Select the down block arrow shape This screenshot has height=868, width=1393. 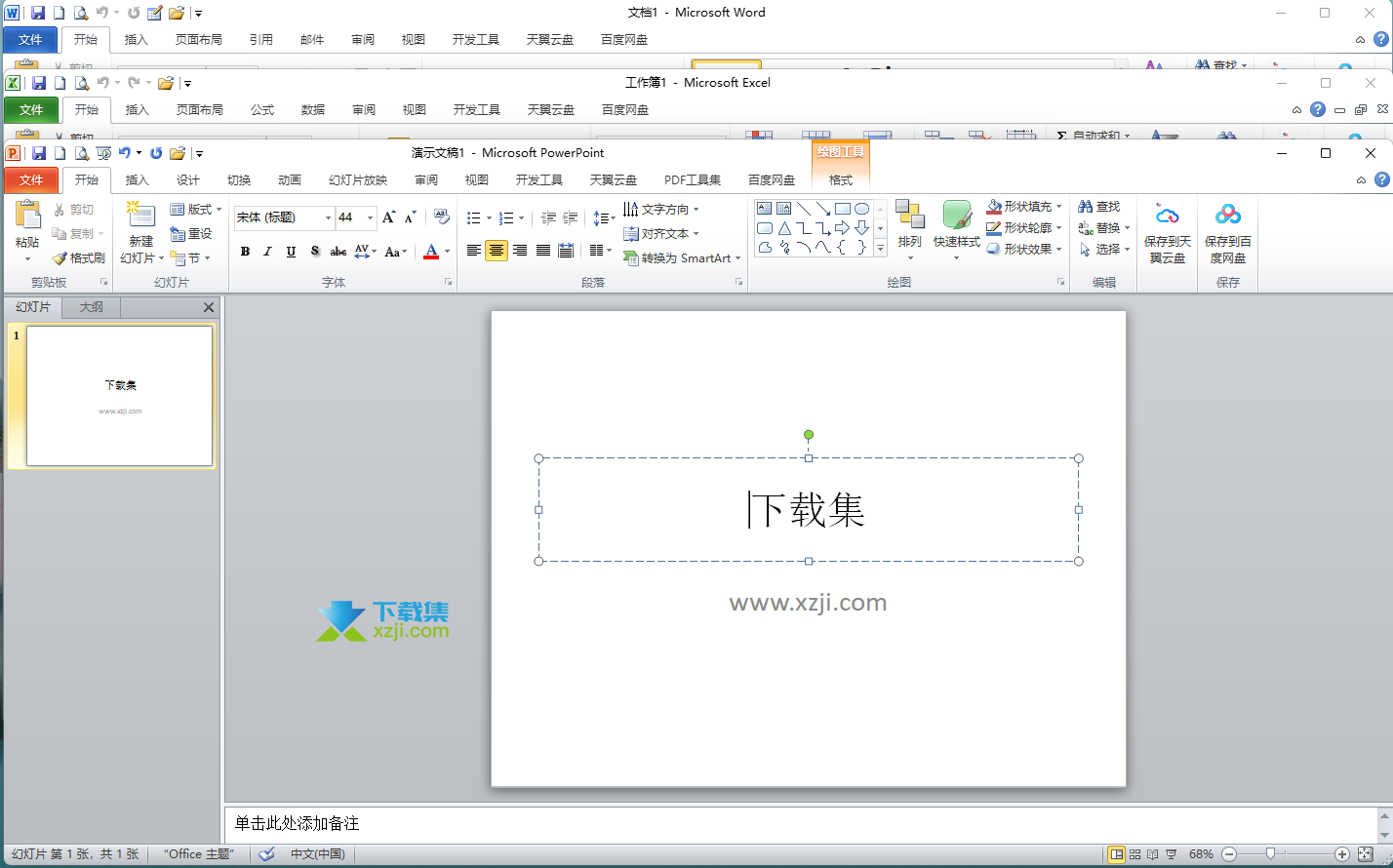pos(862,228)
